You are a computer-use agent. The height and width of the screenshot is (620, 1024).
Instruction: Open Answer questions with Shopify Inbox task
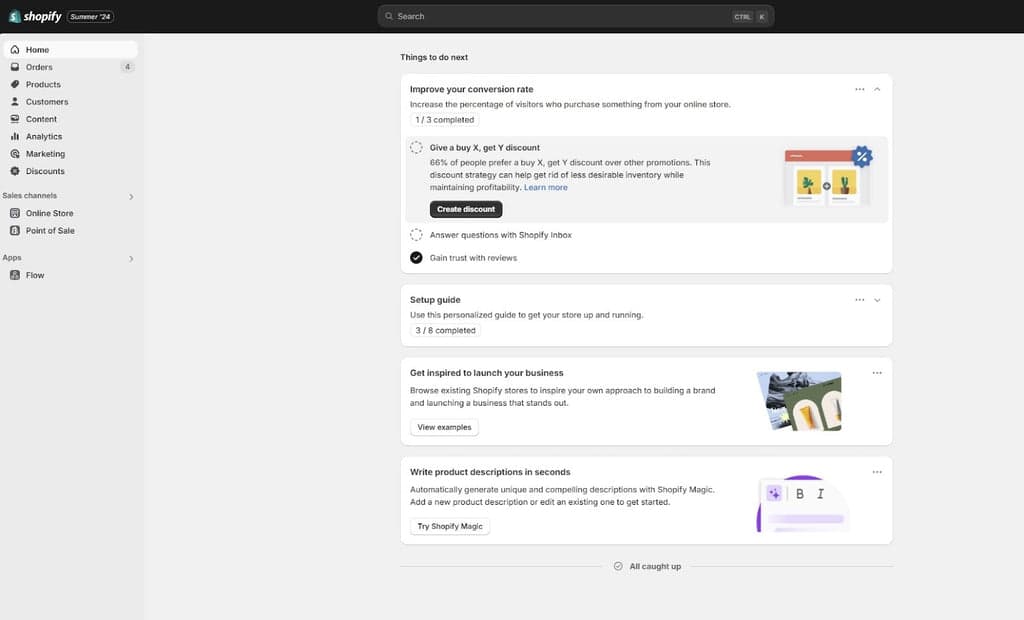click(500, 235)
